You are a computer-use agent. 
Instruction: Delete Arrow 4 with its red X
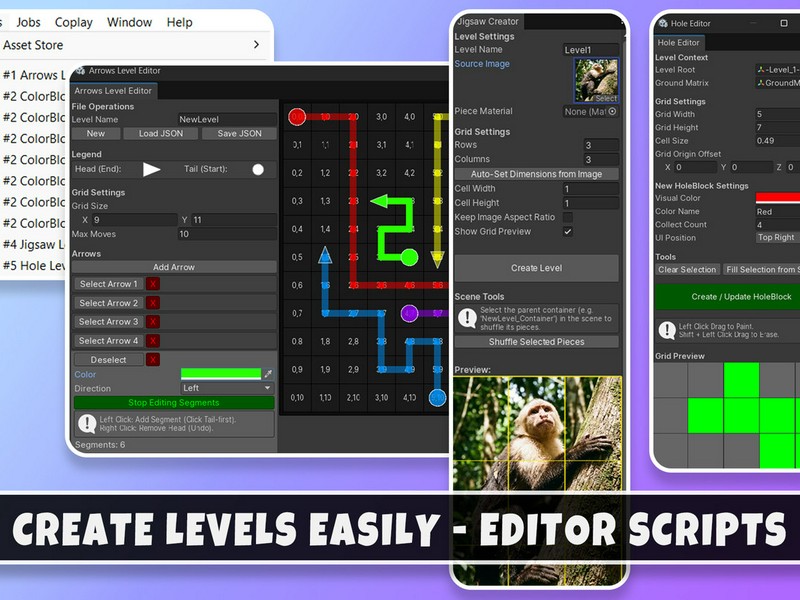click(x=153, y=340)
